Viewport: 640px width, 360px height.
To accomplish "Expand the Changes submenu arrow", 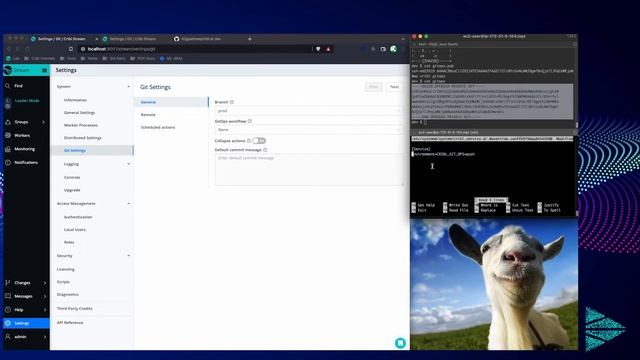I will pos(44,282).
